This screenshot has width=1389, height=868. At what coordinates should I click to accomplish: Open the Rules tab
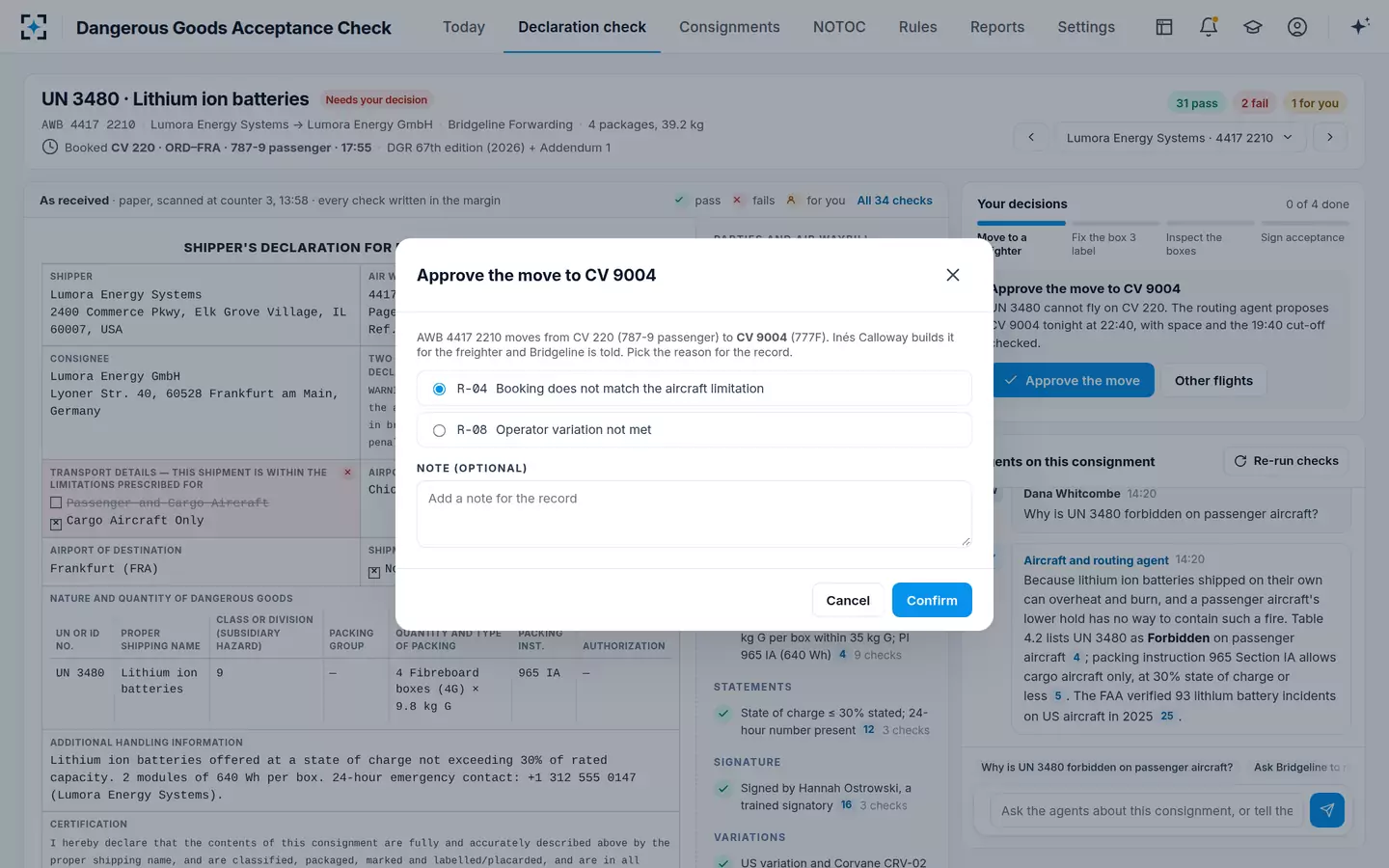pos(918,27)
